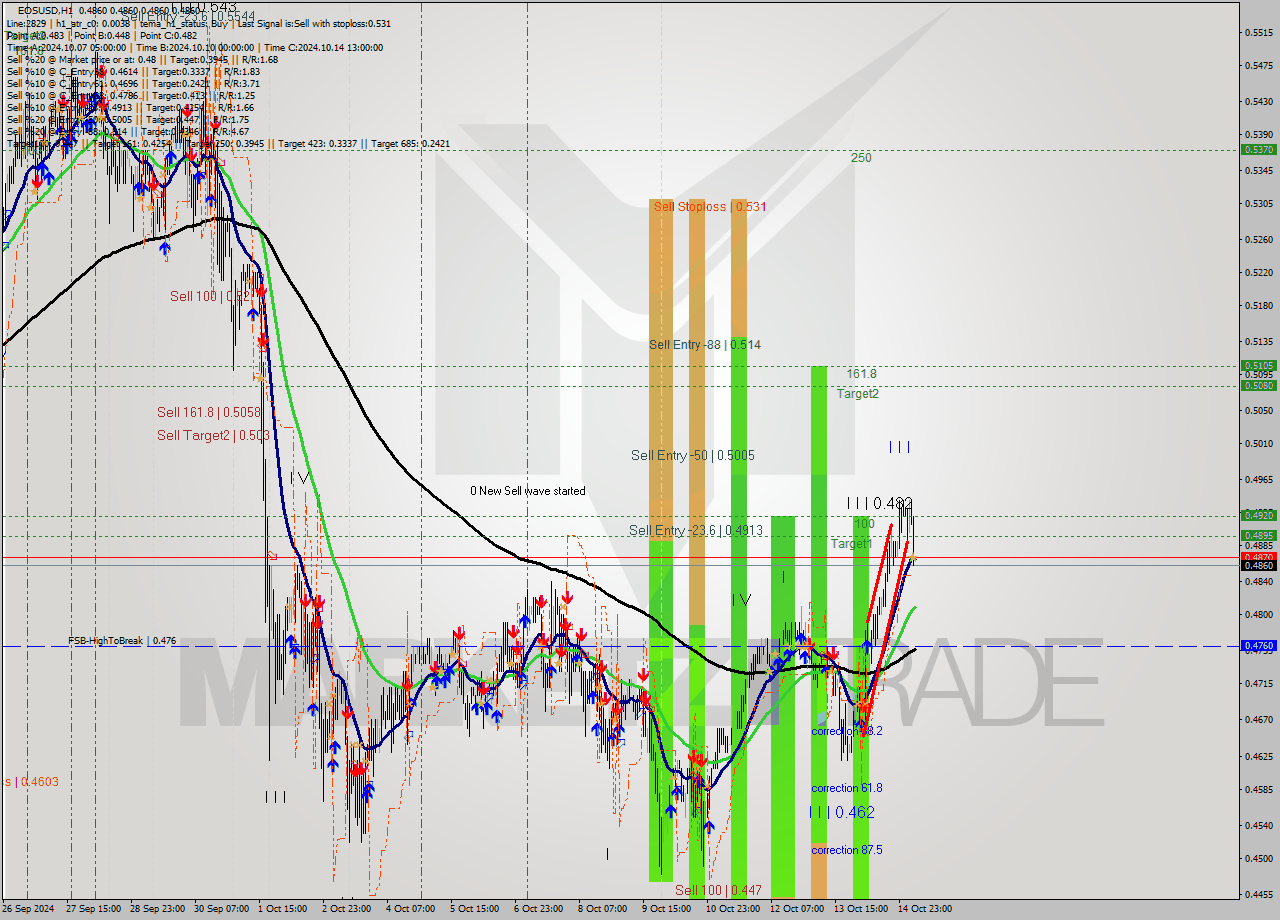This screenshot has height=920, width=1280.
Task: Click the 'correction 61.8' label
Action: tap(847, 788)
